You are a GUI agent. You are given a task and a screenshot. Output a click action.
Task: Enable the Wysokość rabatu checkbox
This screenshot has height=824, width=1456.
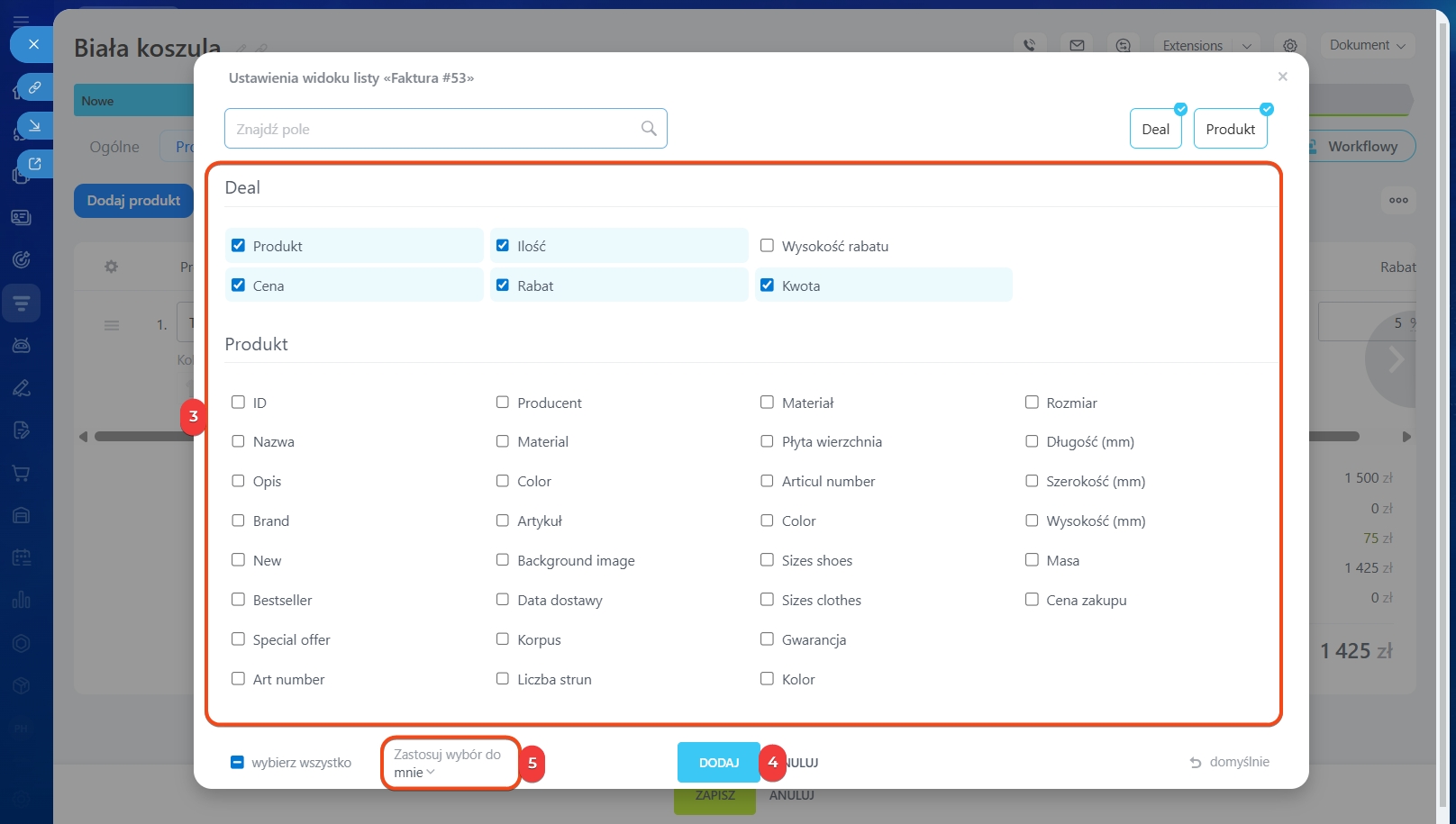coord(767,246)
